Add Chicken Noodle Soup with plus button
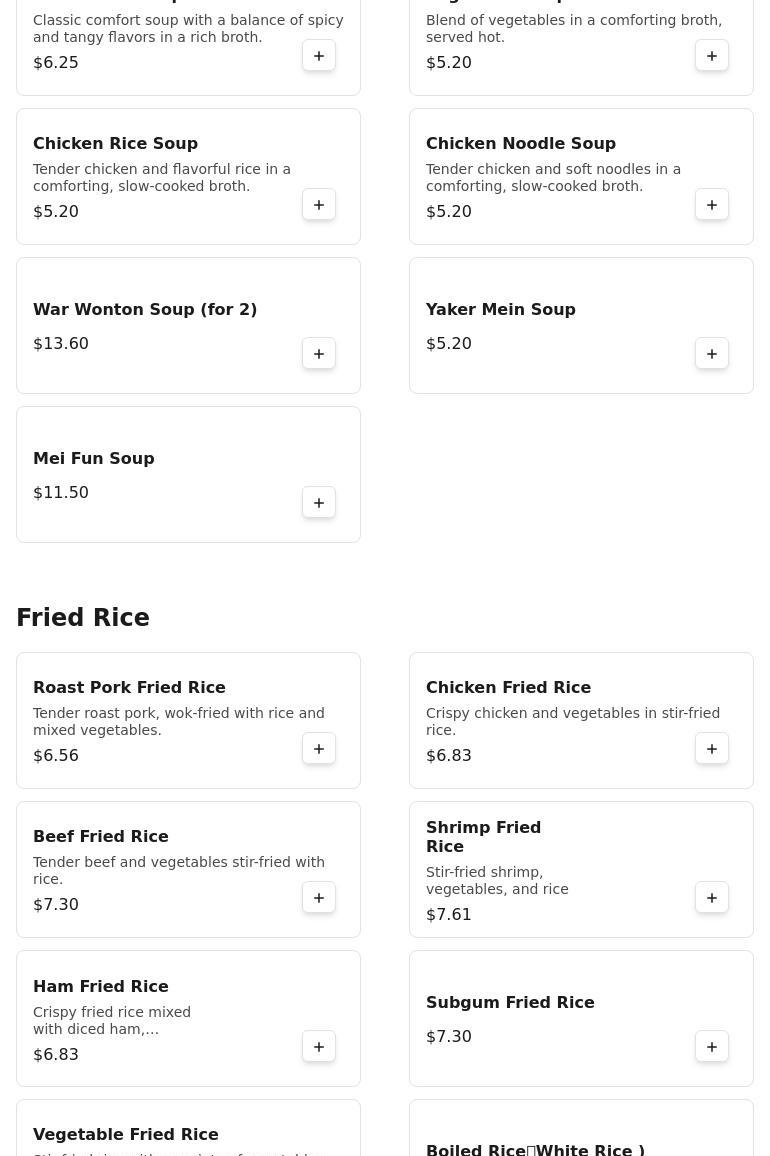This screenshot has height=1156, width=770. tap(712, 205)
